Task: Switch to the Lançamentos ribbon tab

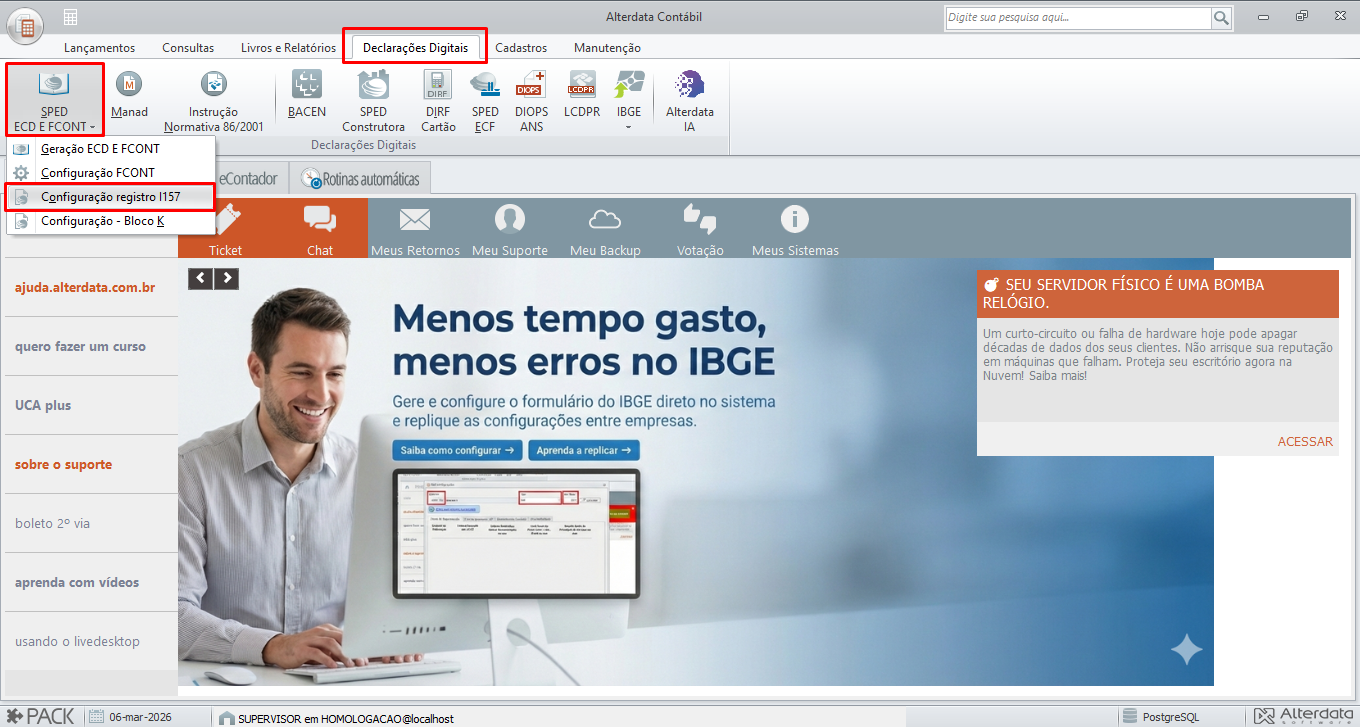Action: tap(99, 47)
